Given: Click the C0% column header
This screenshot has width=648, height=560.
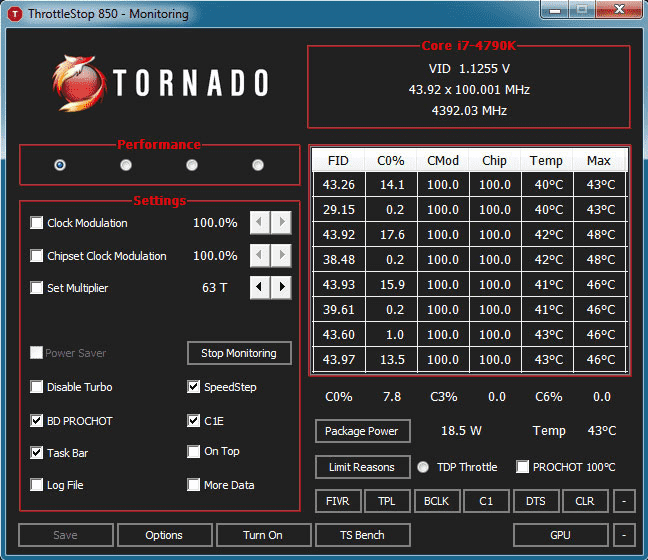Looking at the screenshot, I should (x=391, y=160).
